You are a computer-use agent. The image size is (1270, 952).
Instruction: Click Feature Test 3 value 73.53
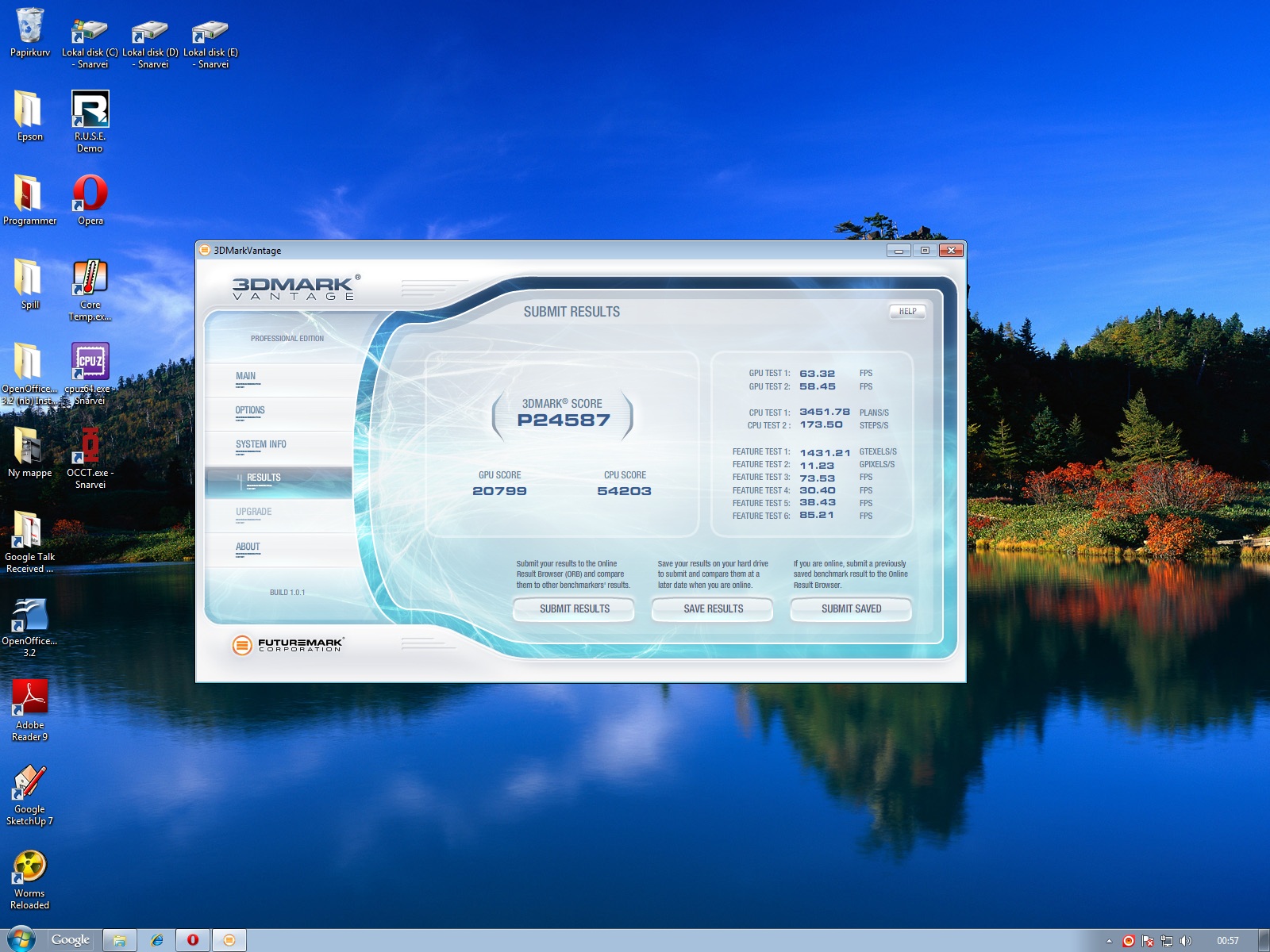pos(818,478)
